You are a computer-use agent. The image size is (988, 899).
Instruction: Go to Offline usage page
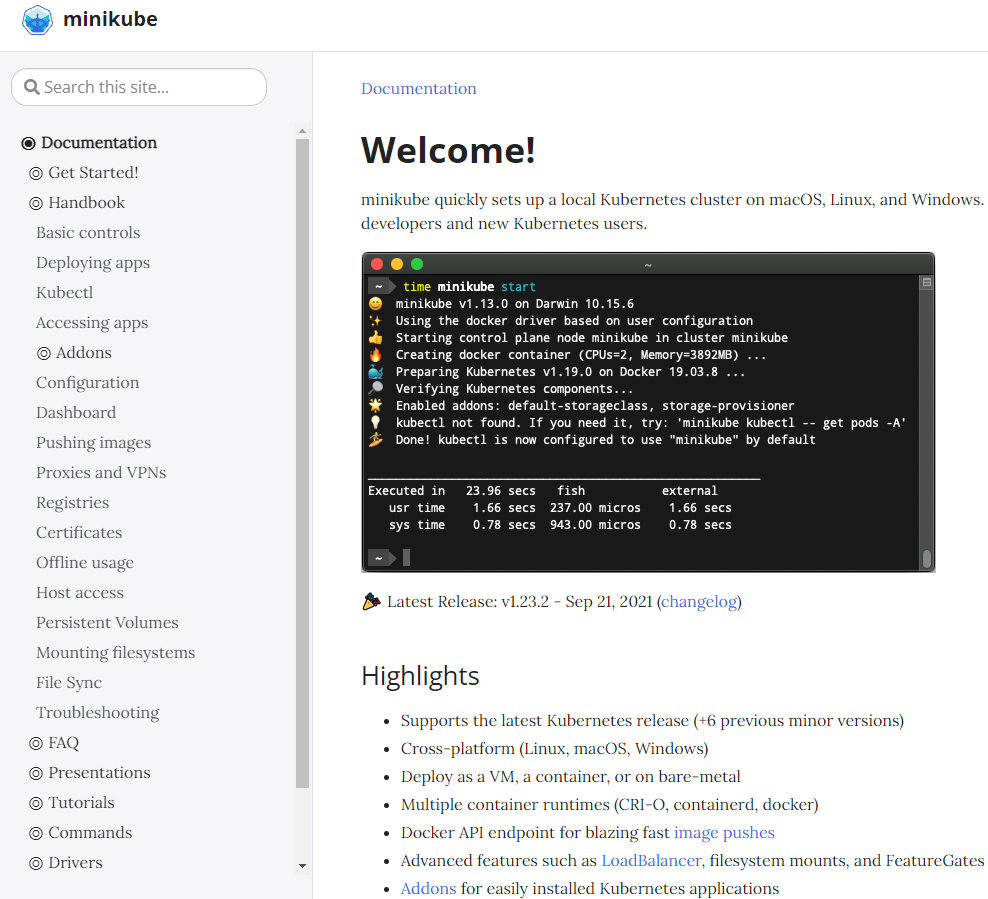click(x=85, y=563)
